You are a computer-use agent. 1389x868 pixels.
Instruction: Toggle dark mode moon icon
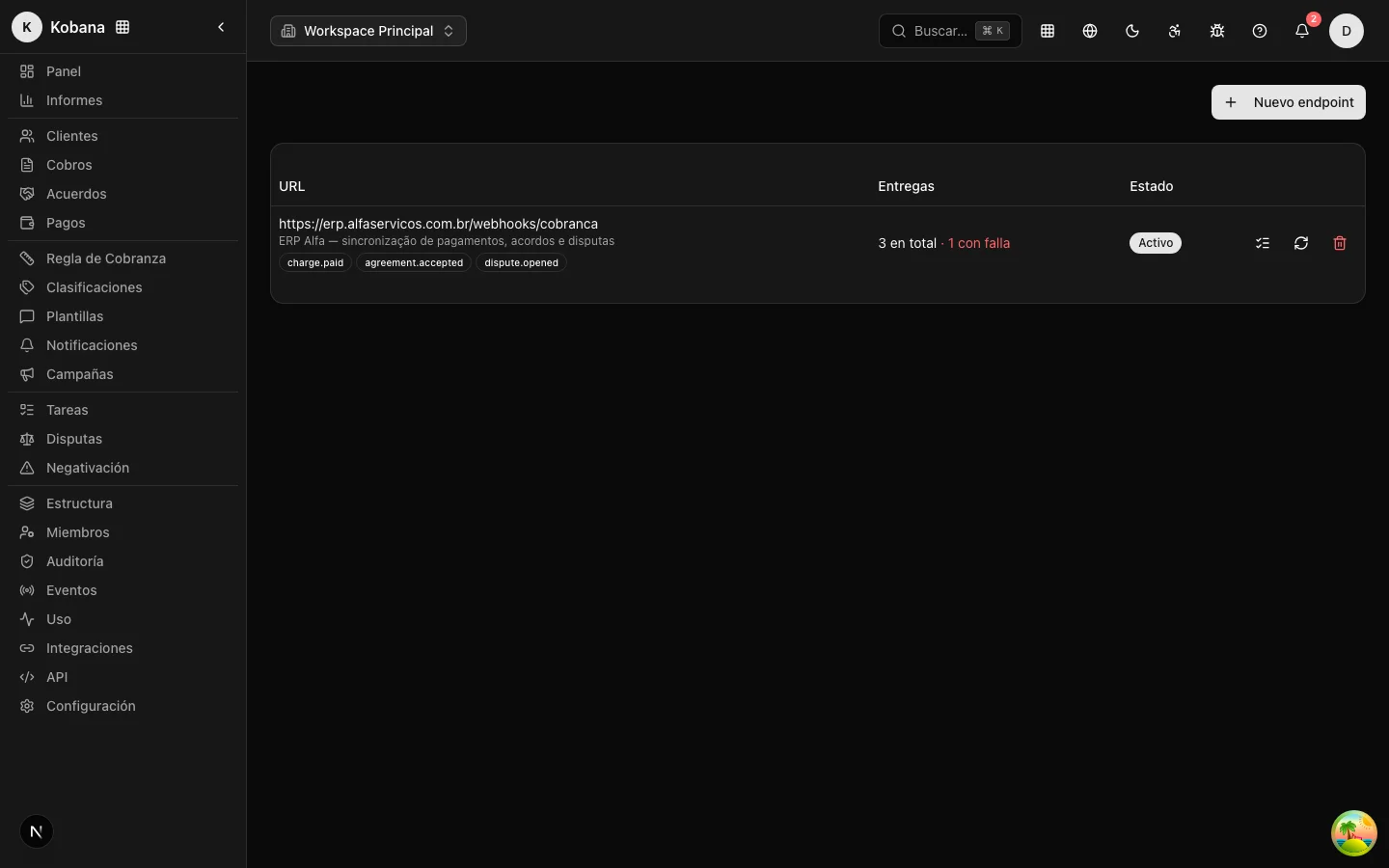coord(1132,31)
